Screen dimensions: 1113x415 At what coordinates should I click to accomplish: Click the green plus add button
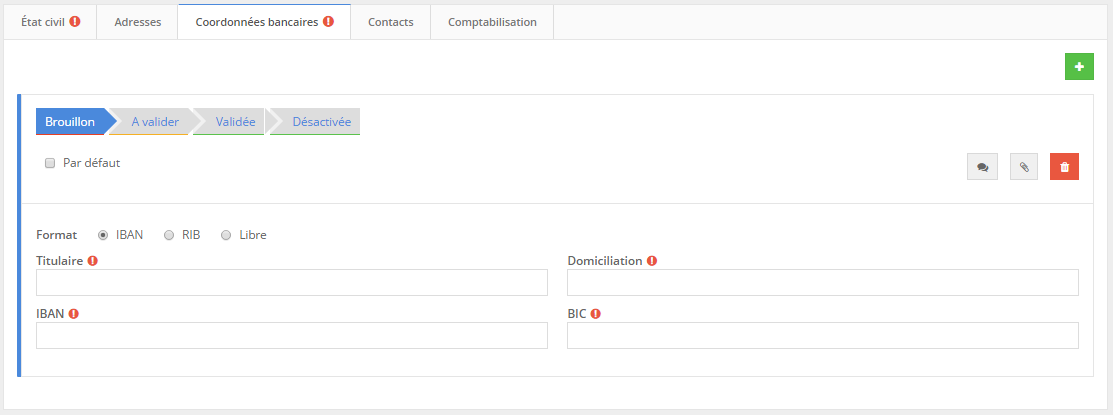click(1079, 67)
